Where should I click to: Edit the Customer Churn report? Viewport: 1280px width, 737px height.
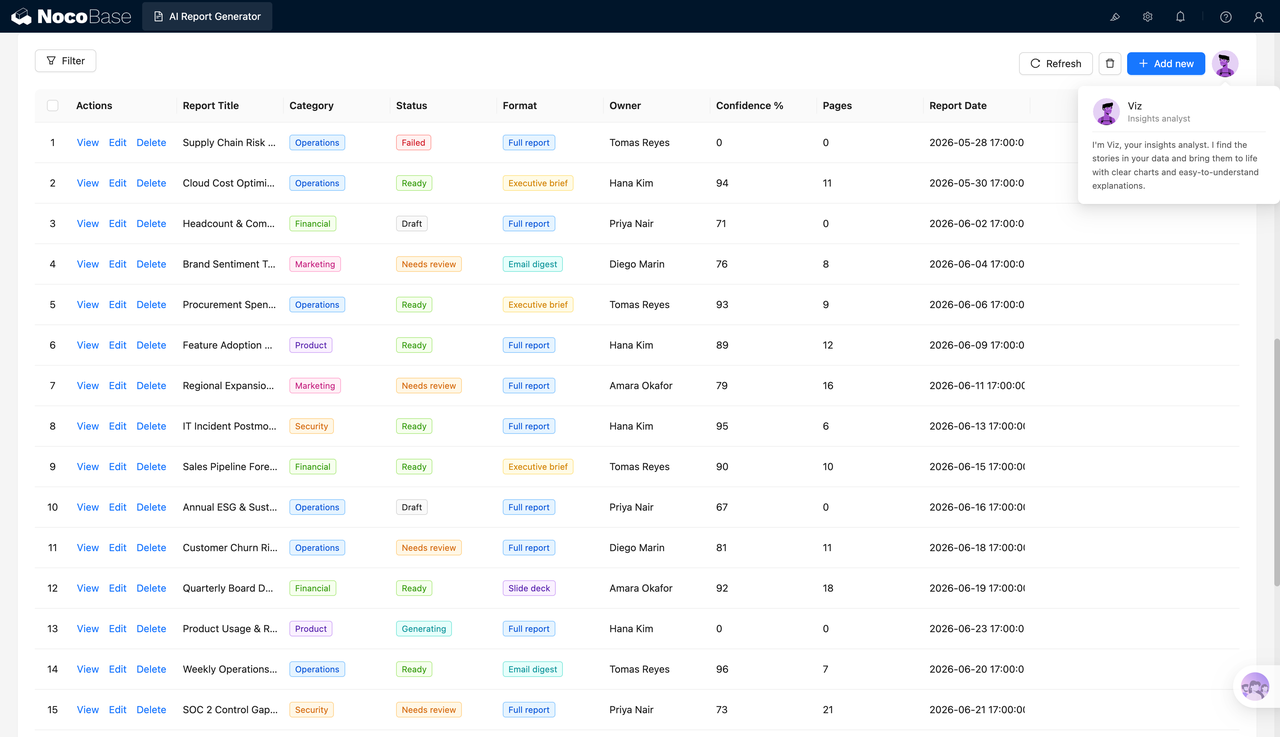coord(118,548)
